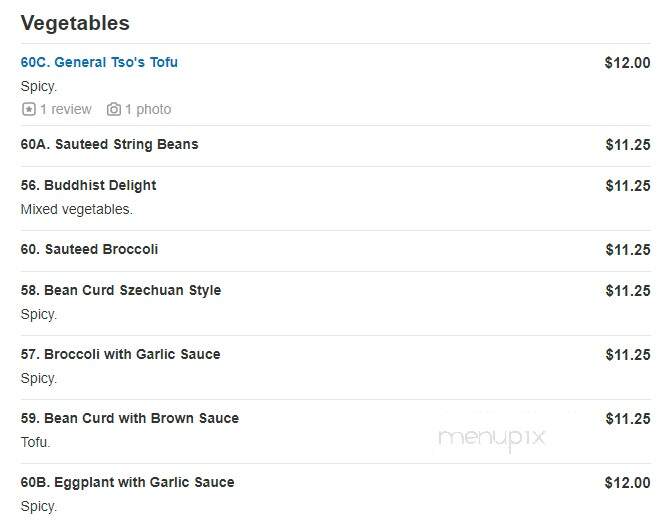Click the camera photo icon
671x520 pixels.
[x=113, y=109]
